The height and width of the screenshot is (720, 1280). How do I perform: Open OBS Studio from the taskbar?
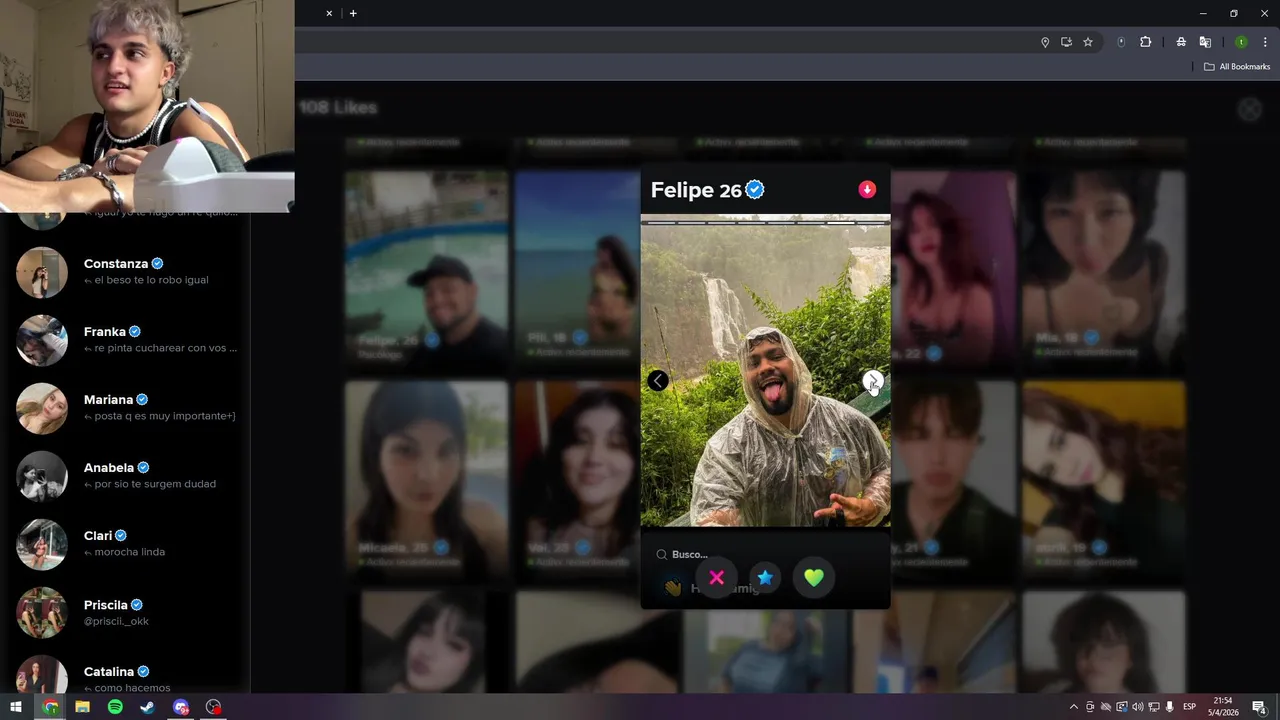coord(213,707)
